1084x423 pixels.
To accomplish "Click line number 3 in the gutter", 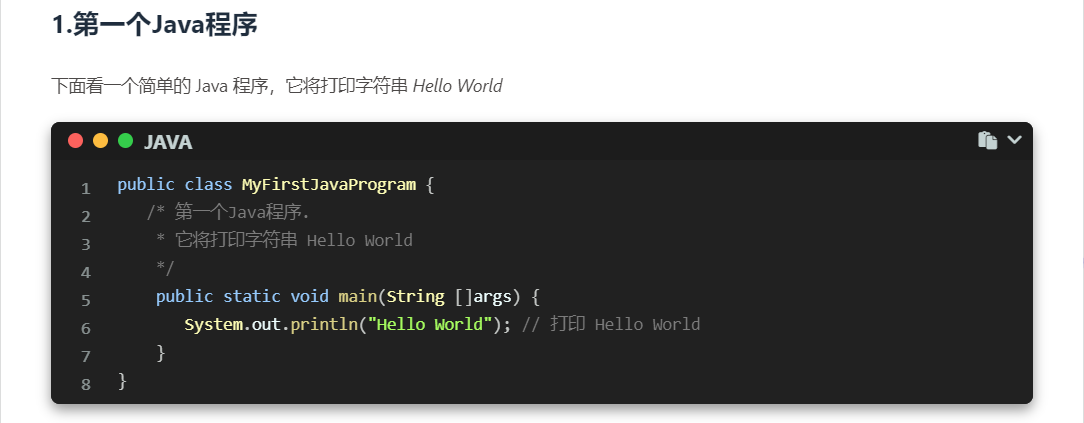I will coord(86,244).
